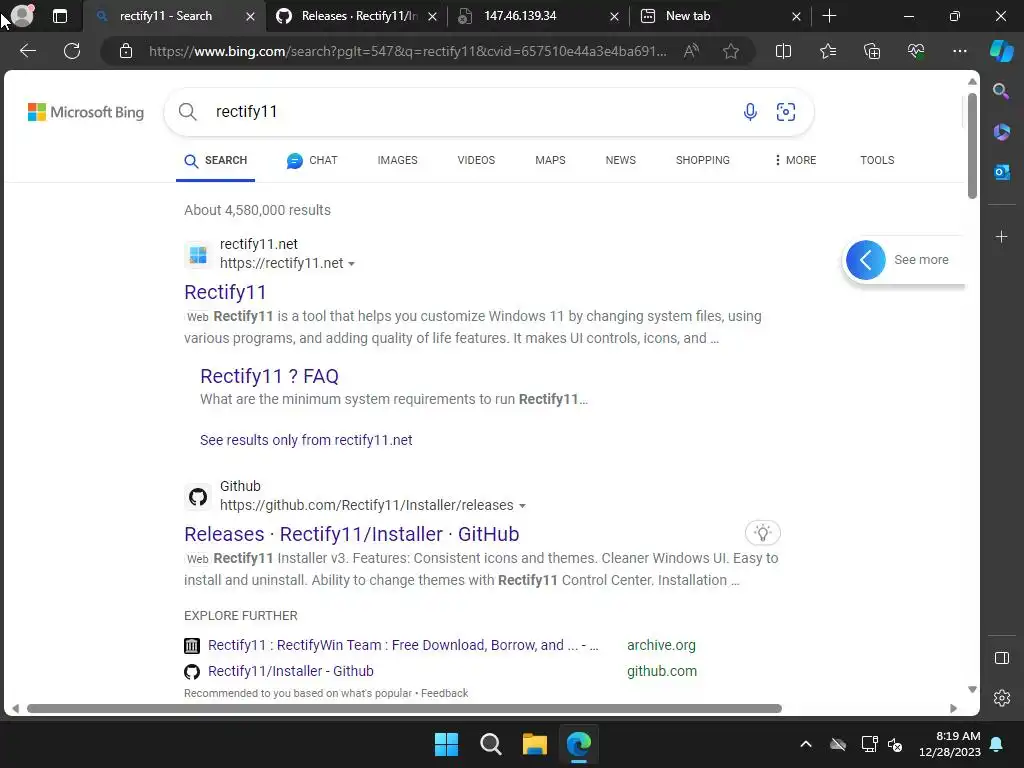1024x768 pixels.
Task: Select CHAT search category
Action: tap(312, 160)
